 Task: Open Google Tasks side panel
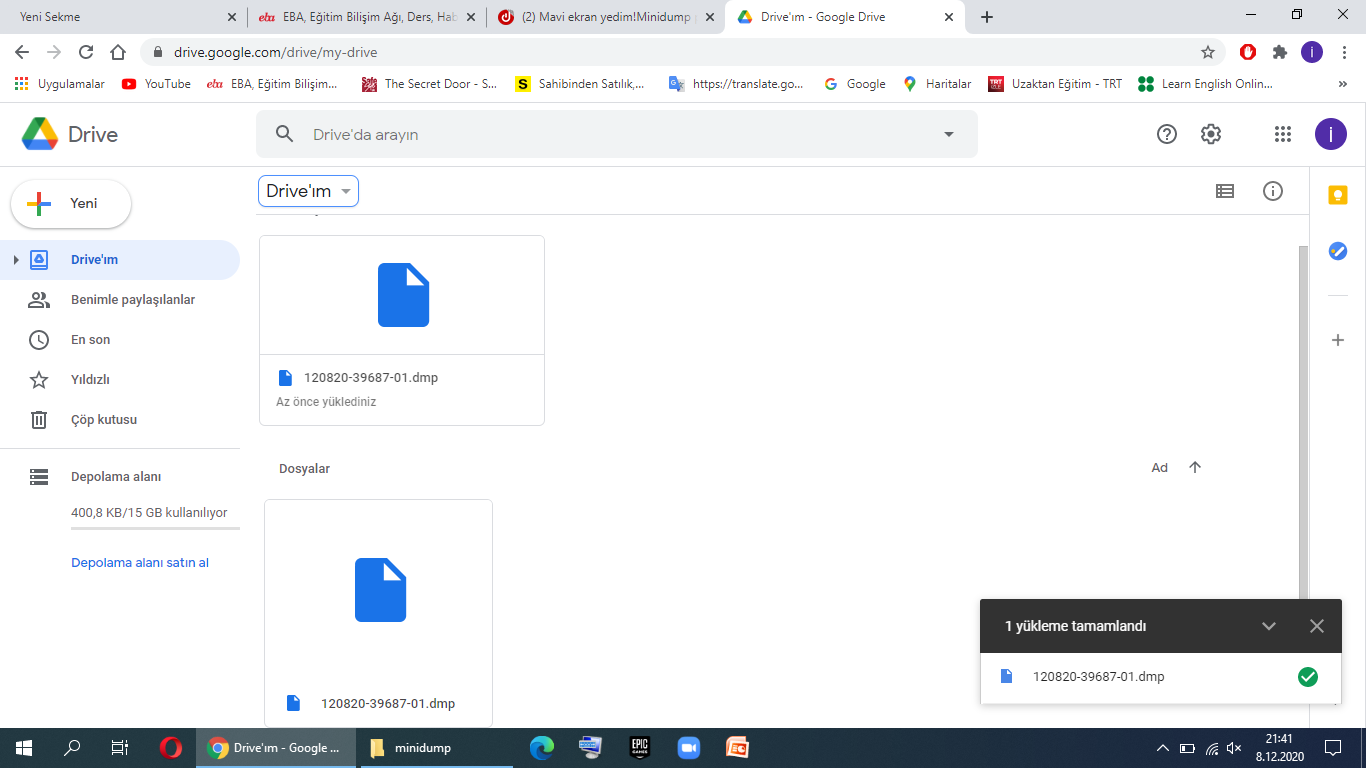click(1338, 251)
